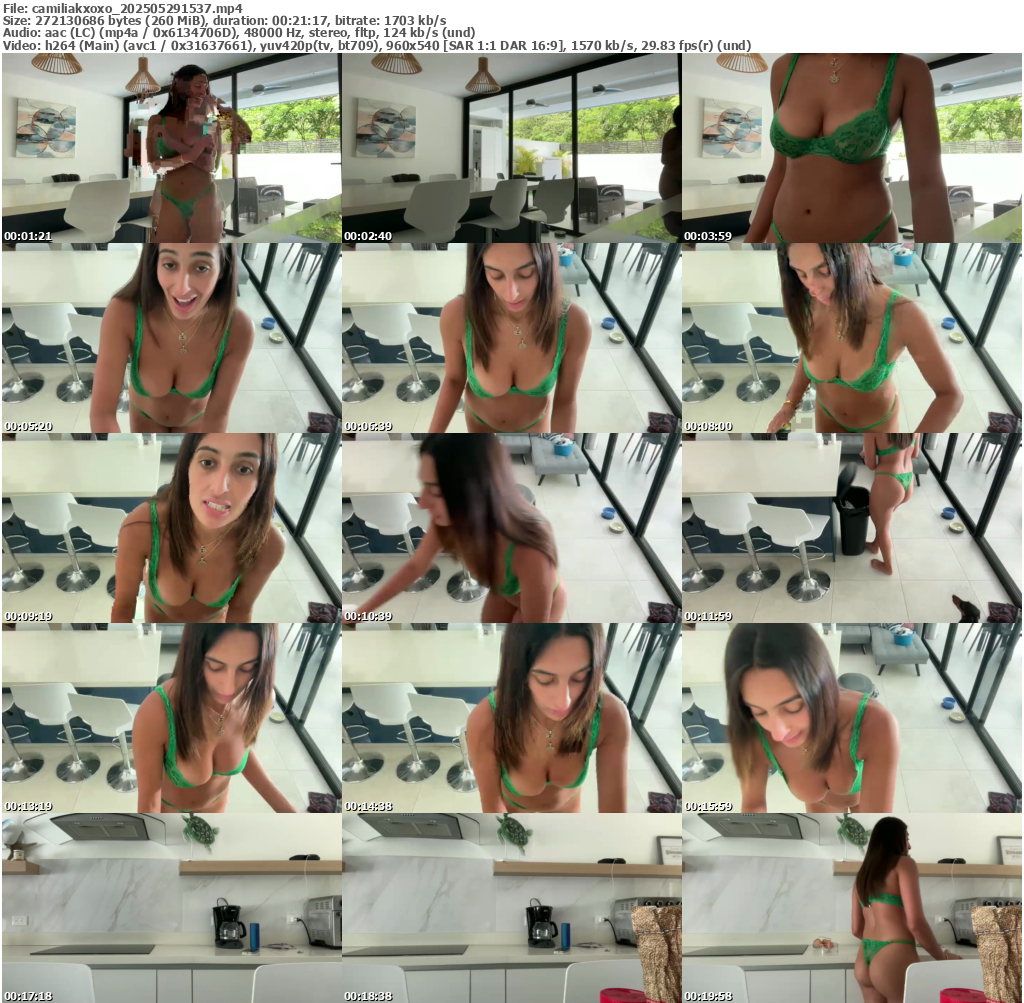Click the Size and duration info line

[224, 20]
